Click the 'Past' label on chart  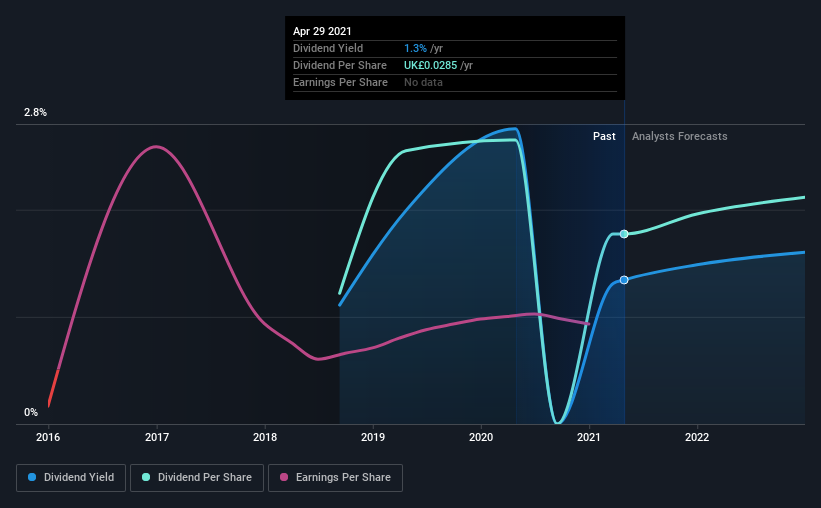pyautogui.click(x=604, y=136)
